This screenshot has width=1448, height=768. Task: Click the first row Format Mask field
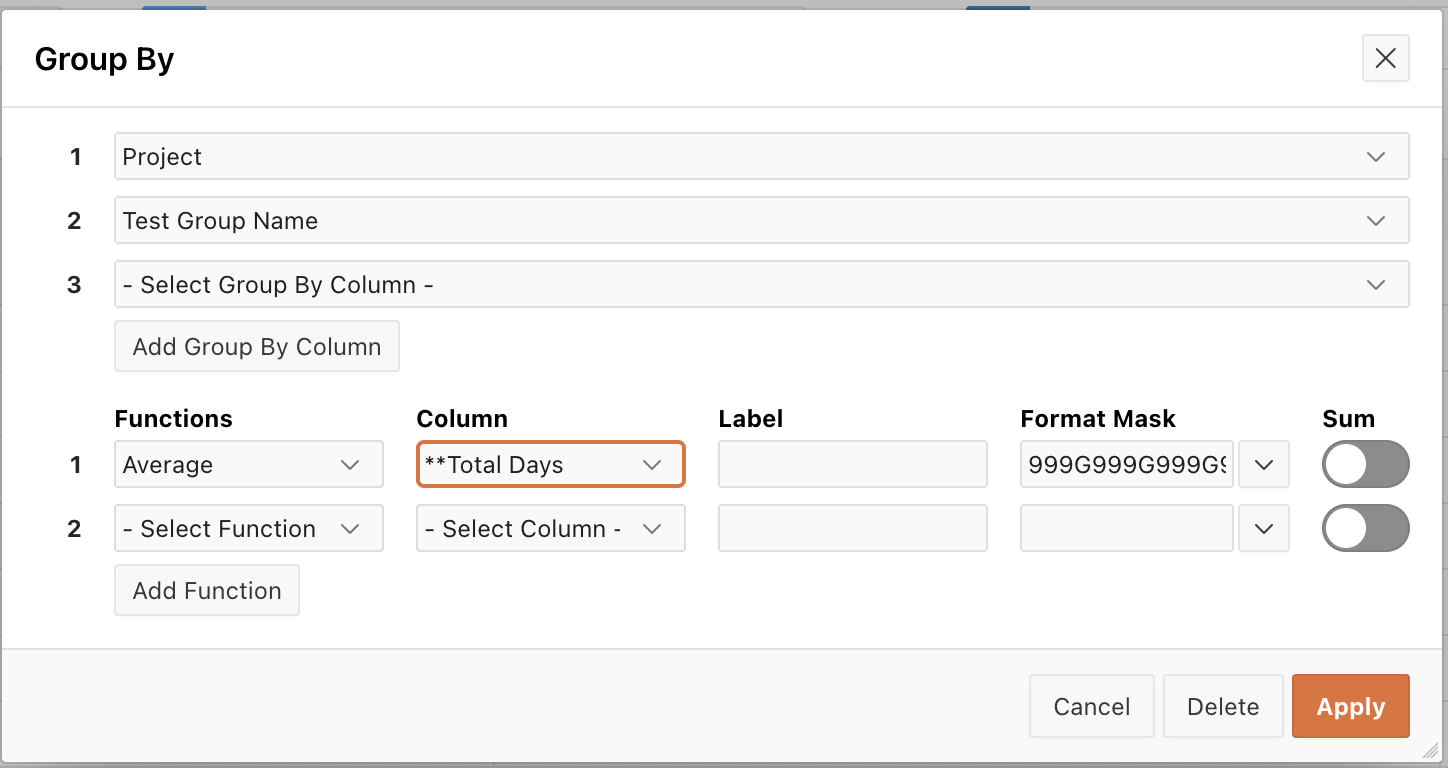tap(1127, 465)
